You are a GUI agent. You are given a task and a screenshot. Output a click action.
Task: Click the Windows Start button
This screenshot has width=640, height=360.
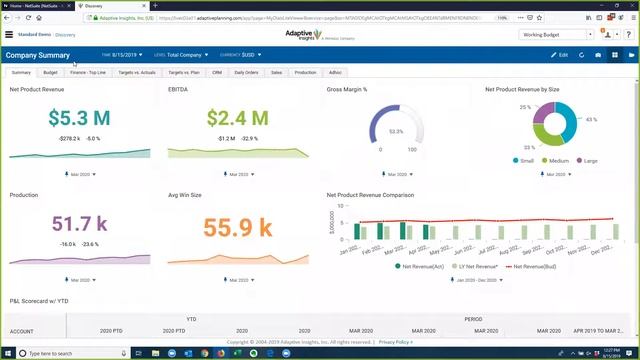[8, 353]
